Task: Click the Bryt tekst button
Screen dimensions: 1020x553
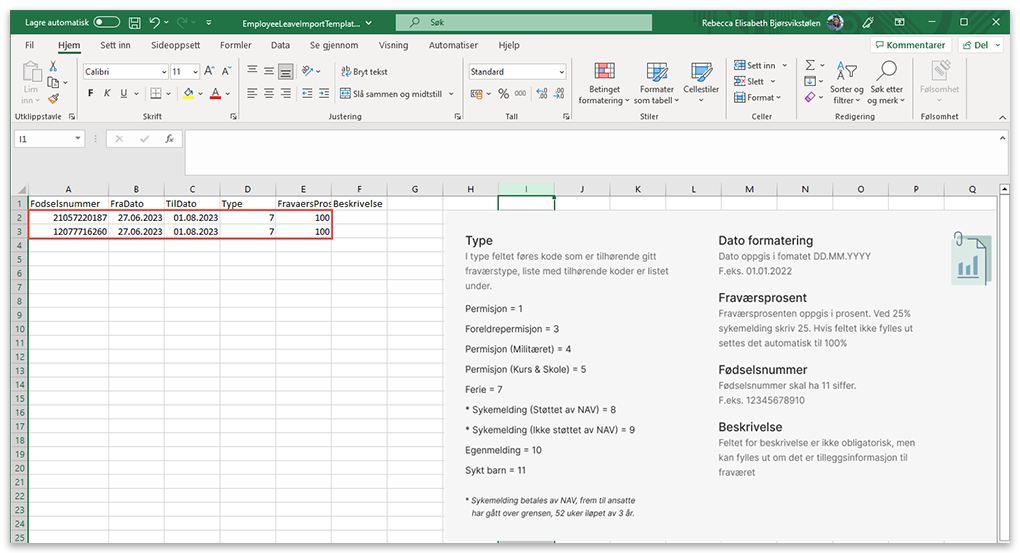Action: click(x=363, y=72)
